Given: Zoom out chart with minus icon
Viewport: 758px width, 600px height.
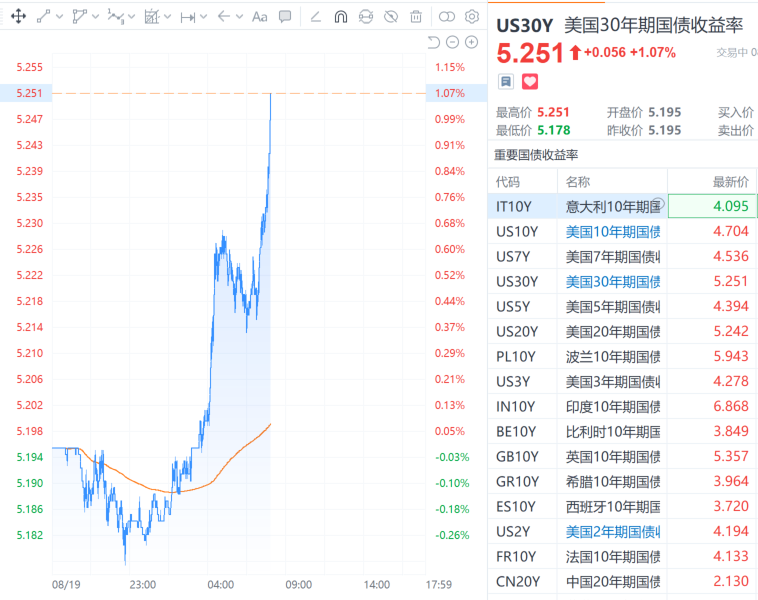Looking at the screenshot, I should click(x=452, y=43).
